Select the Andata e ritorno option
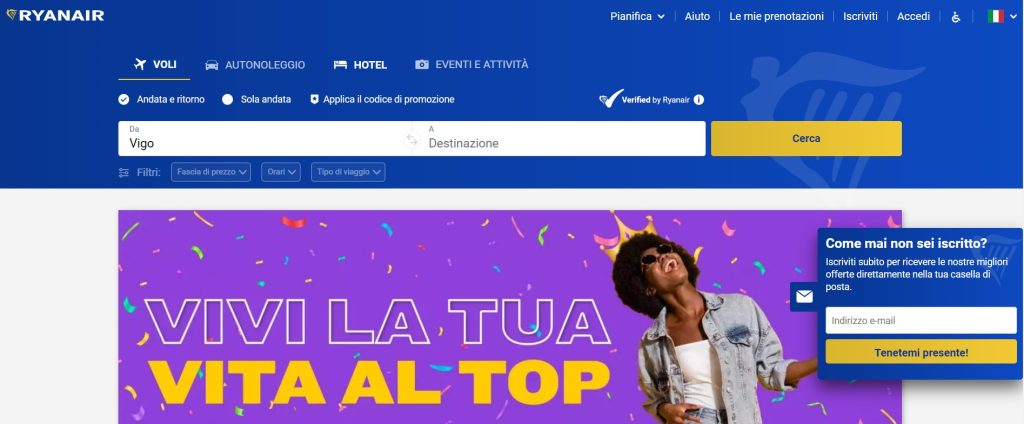This screenshot has width=1024, height=424. [161, 99]
